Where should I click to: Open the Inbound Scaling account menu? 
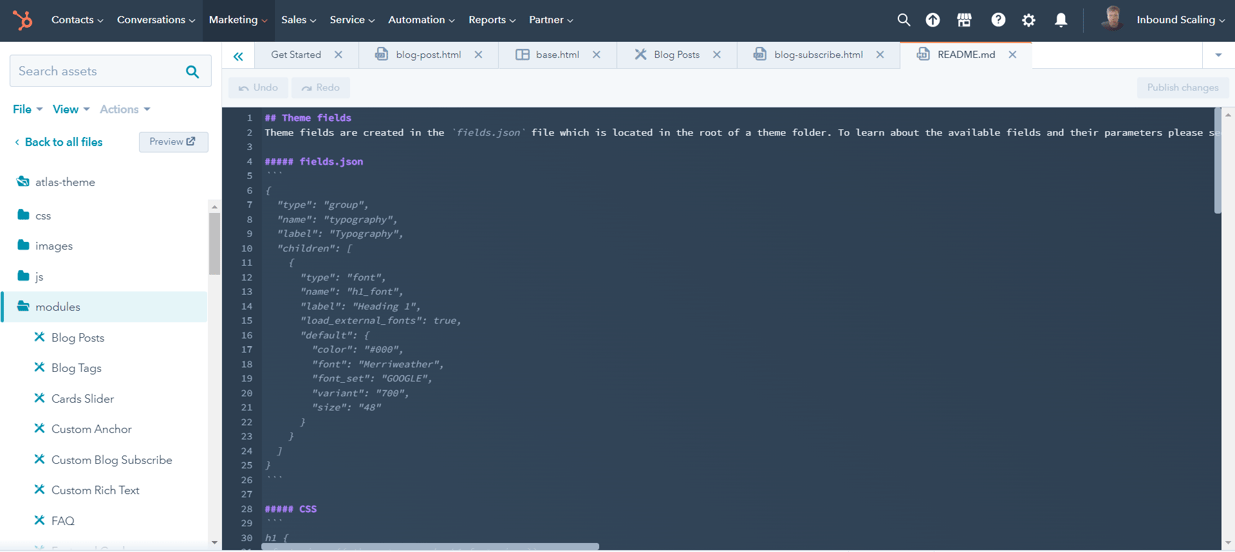point(1180,20)
